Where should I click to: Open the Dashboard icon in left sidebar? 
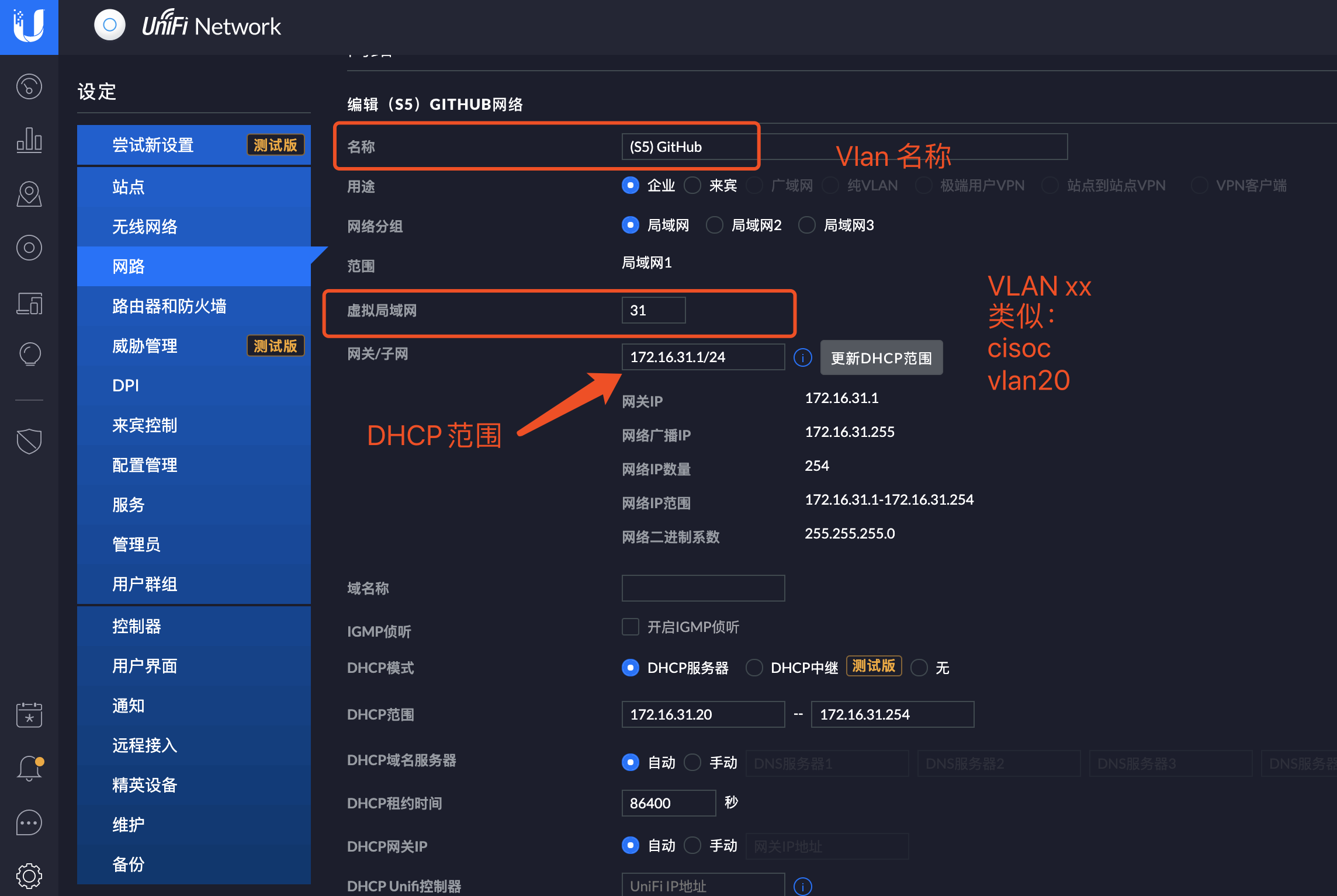click(x=29, y=87)
